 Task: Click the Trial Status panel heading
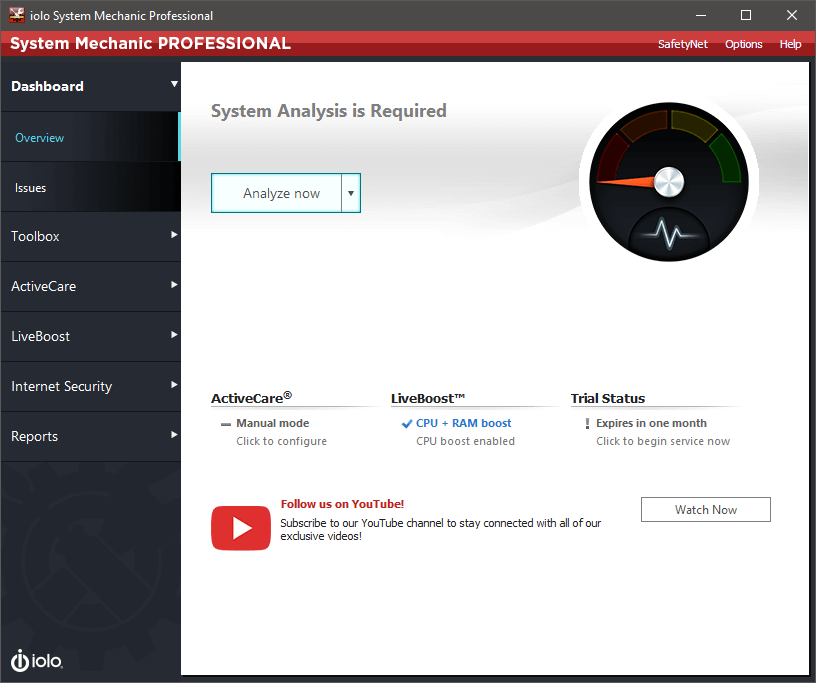tap(608, 398)
